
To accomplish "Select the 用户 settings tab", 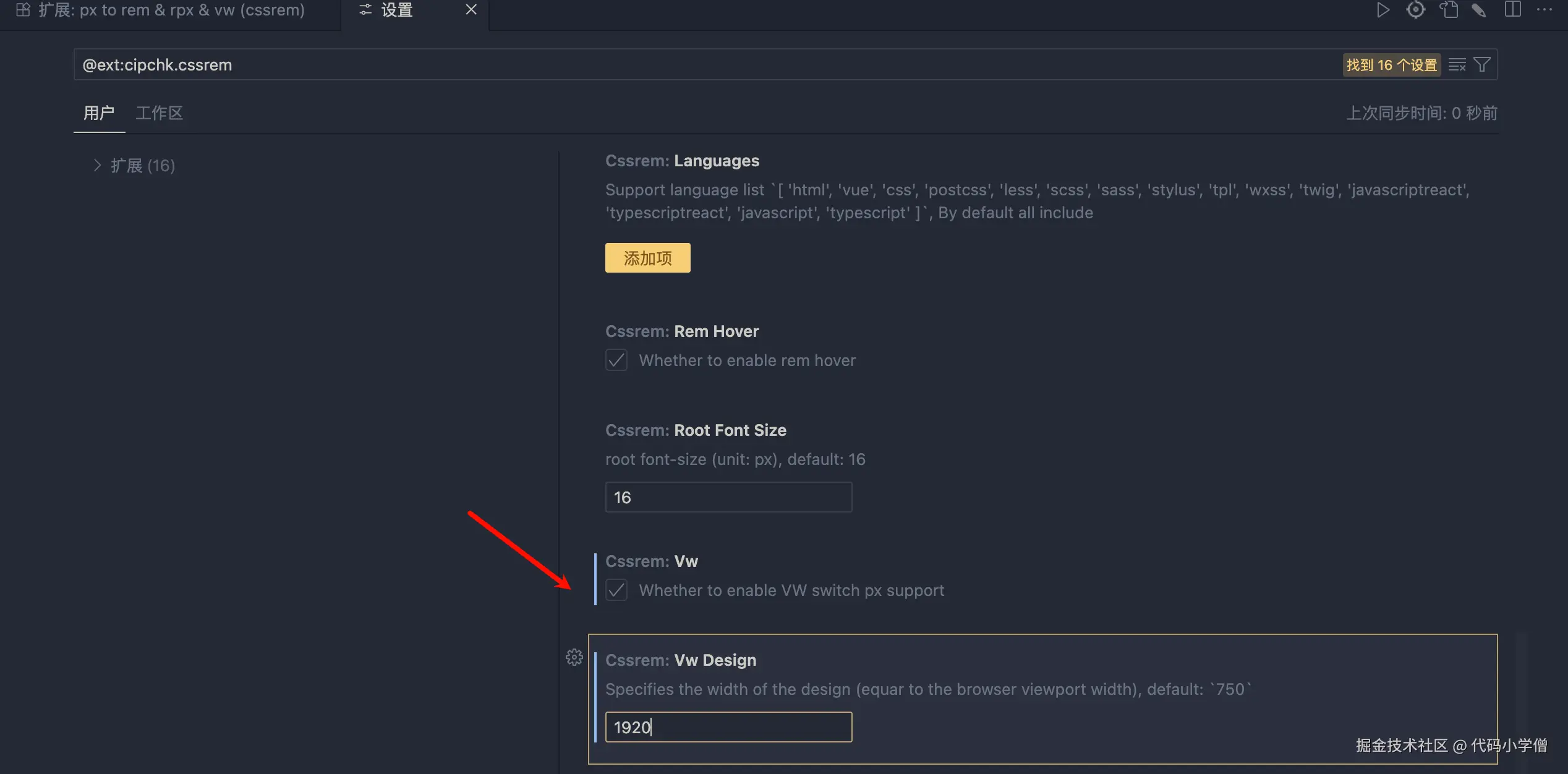I will (x=99, y=113).
